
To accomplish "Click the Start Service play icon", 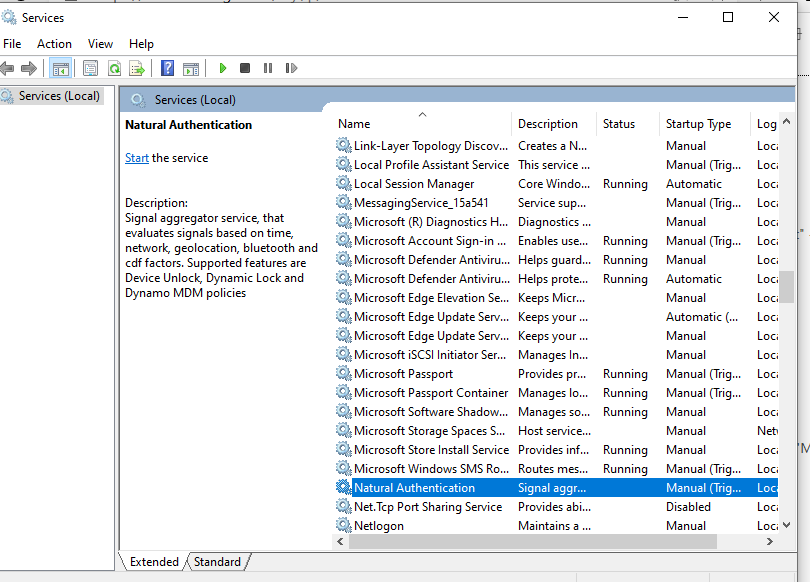I will click(223, 68).
